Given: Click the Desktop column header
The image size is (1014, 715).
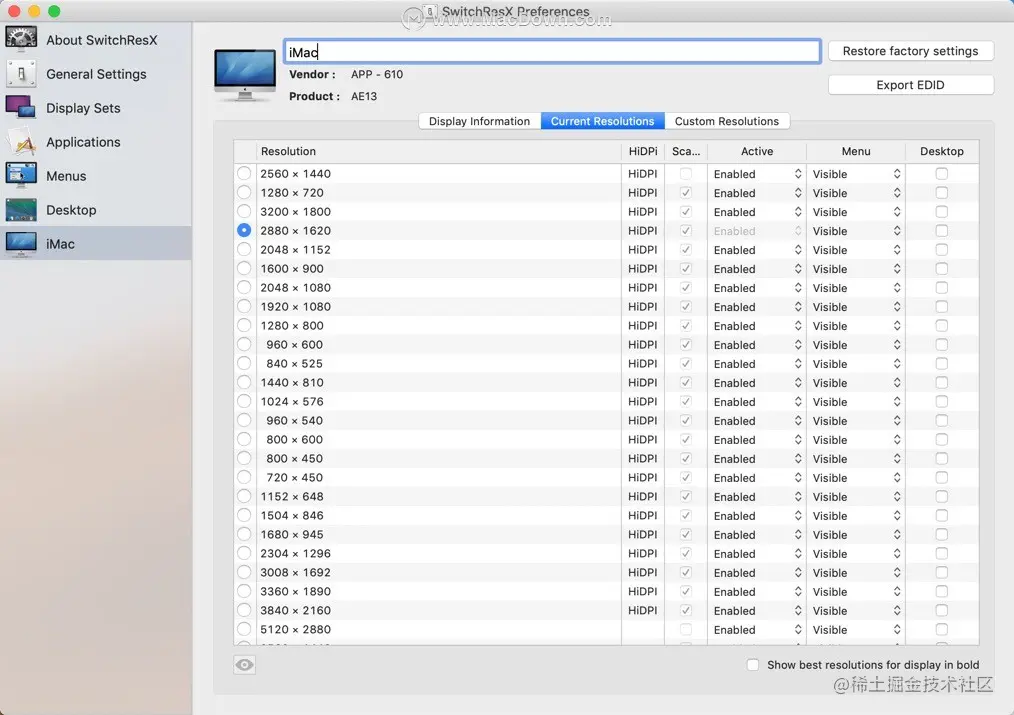Looking at the screenshot, I should point(942,151).
